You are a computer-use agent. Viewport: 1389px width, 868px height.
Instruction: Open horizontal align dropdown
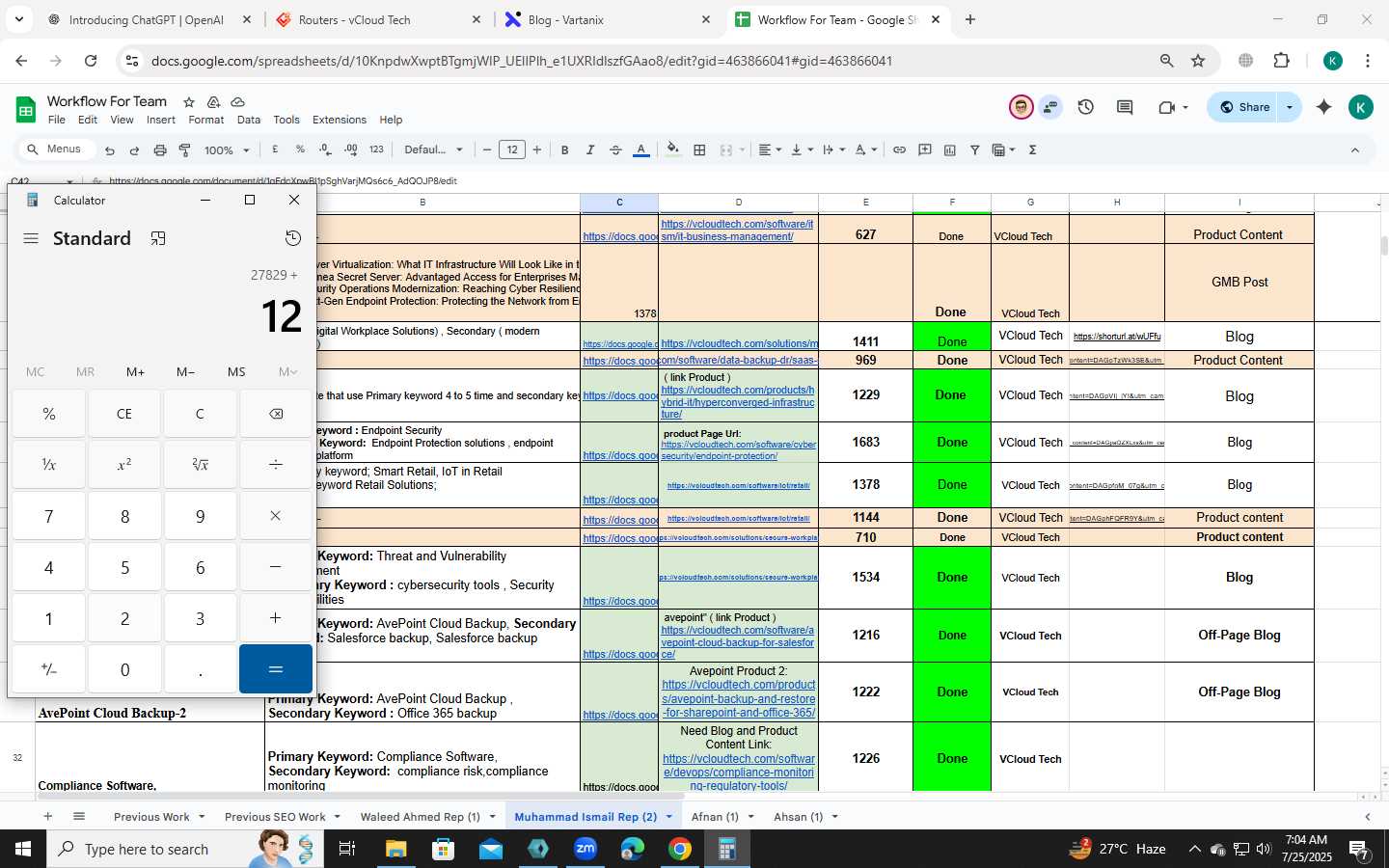click(x=770, y=149)
